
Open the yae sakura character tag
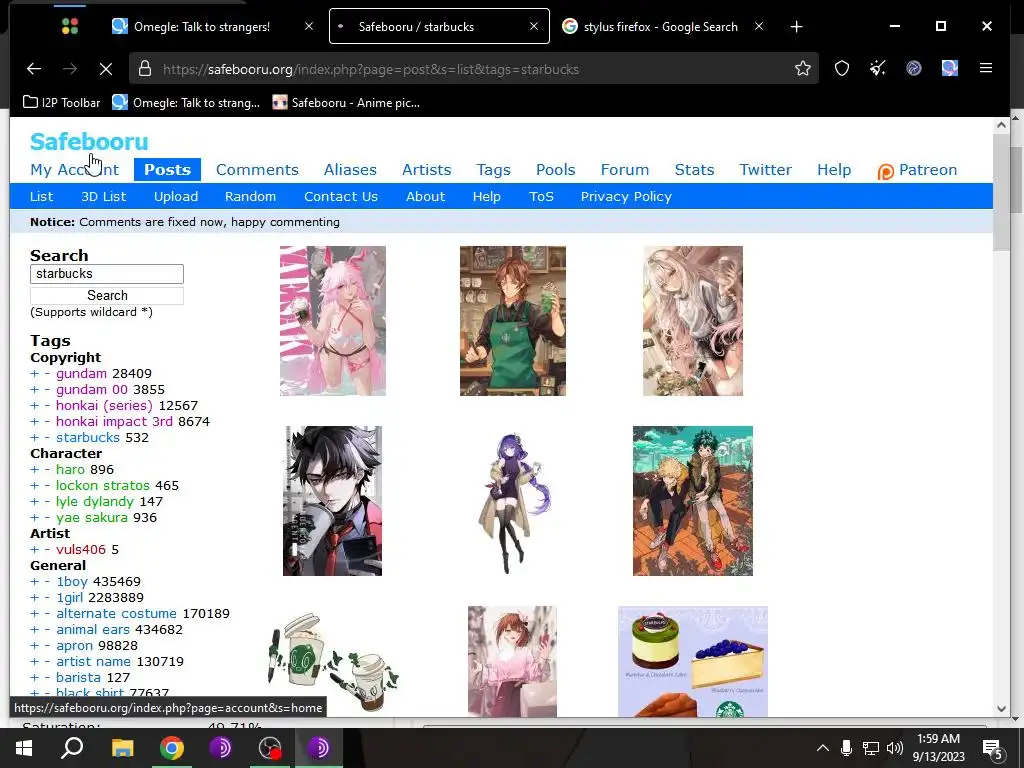click(x=91, y=518)
